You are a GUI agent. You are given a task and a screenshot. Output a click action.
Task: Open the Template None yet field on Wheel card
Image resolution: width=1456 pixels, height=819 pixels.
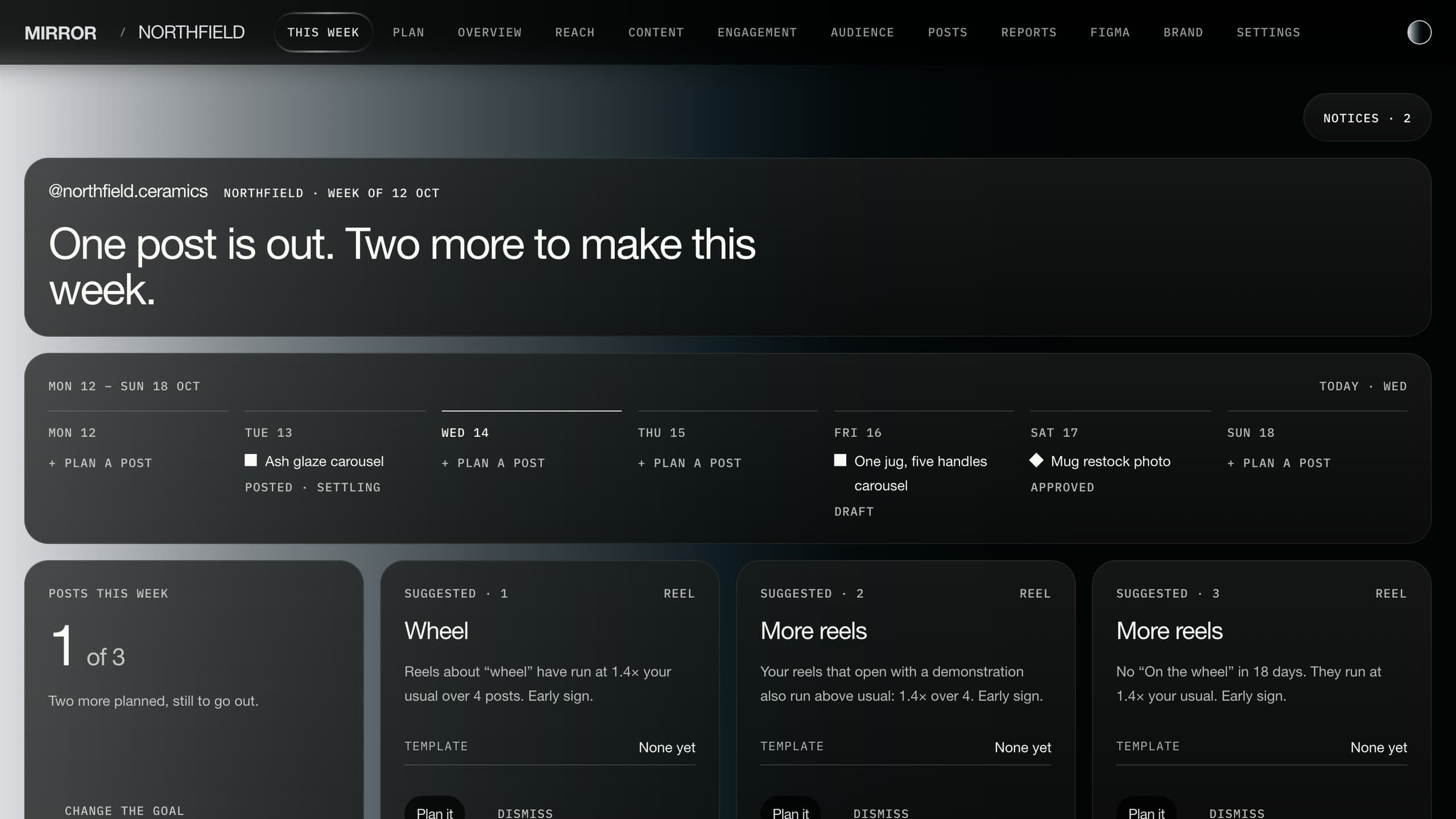tap(550, 747)
